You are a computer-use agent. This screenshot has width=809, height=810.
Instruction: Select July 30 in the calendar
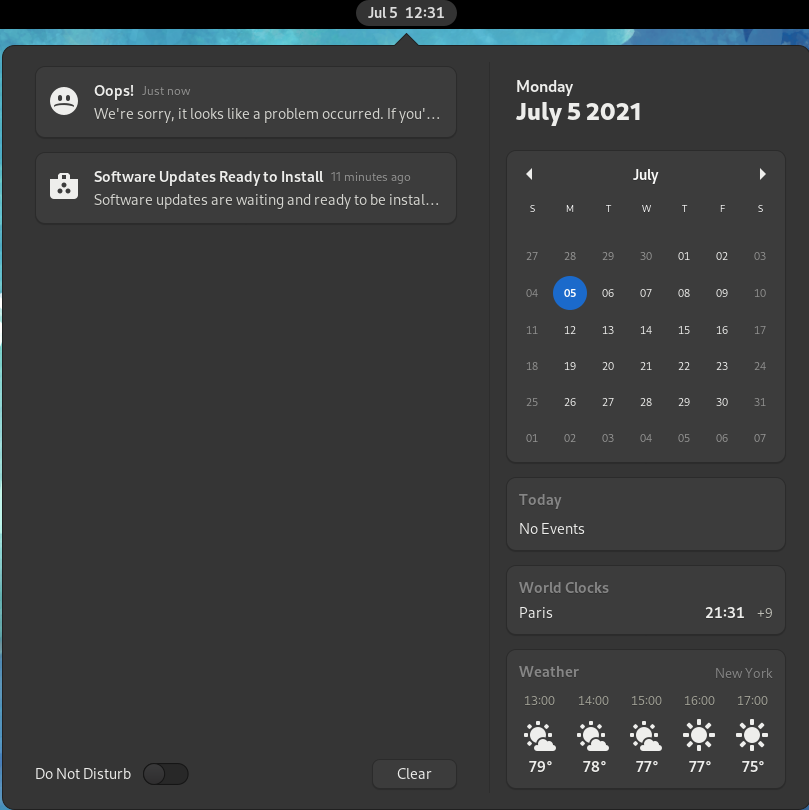(722, 402)
